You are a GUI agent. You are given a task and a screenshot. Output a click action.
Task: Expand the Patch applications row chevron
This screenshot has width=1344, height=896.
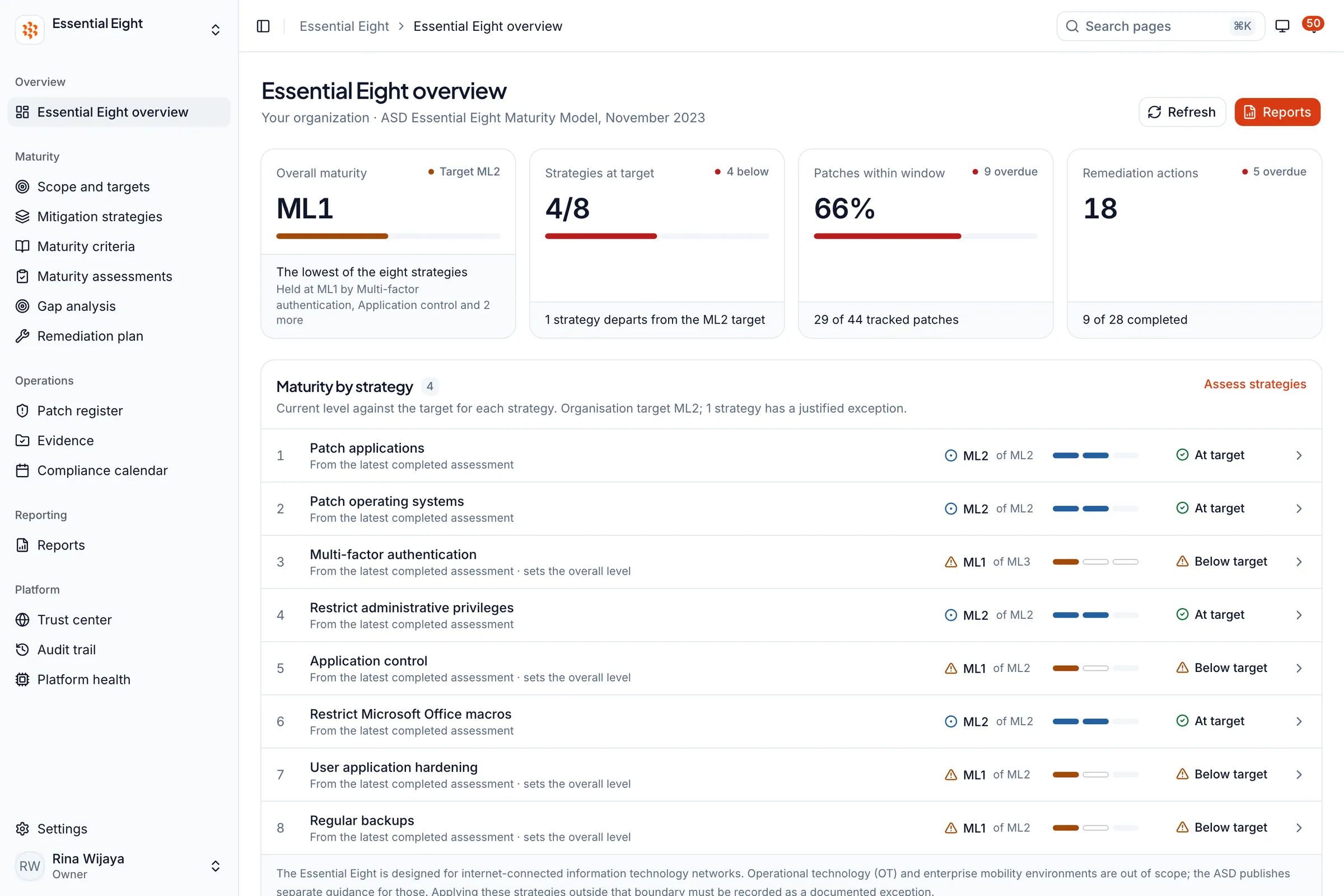pyautogui.click(x=1299, y=455)
